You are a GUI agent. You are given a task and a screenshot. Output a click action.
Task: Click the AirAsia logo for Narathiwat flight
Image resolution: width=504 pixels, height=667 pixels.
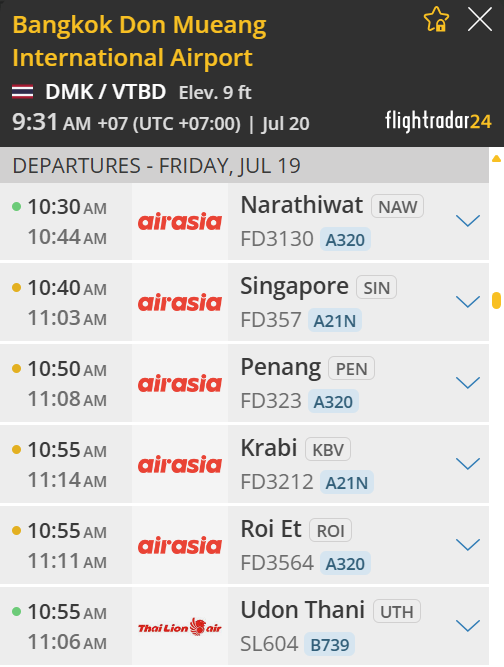179,222
